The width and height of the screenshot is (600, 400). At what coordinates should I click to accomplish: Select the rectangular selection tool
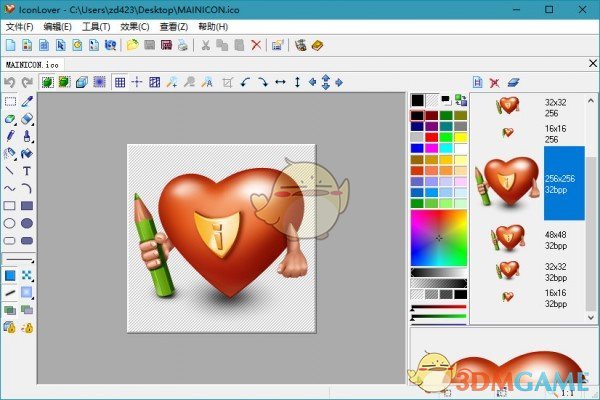pos(10,101)
